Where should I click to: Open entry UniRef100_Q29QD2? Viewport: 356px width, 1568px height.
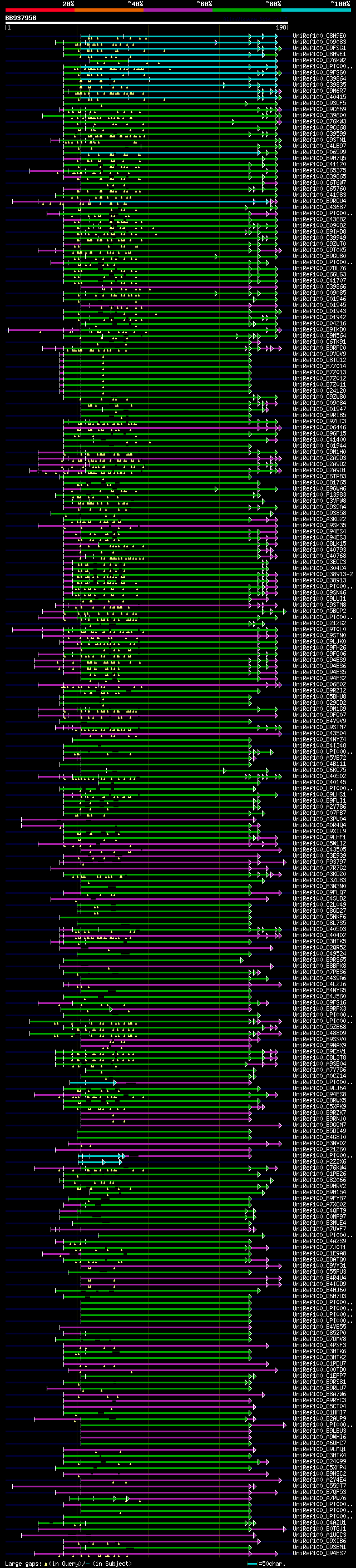click(x=319, y=703)
